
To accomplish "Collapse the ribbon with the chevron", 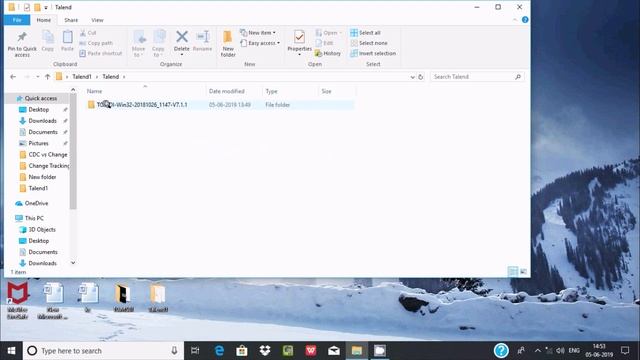I will click(515, 20).
